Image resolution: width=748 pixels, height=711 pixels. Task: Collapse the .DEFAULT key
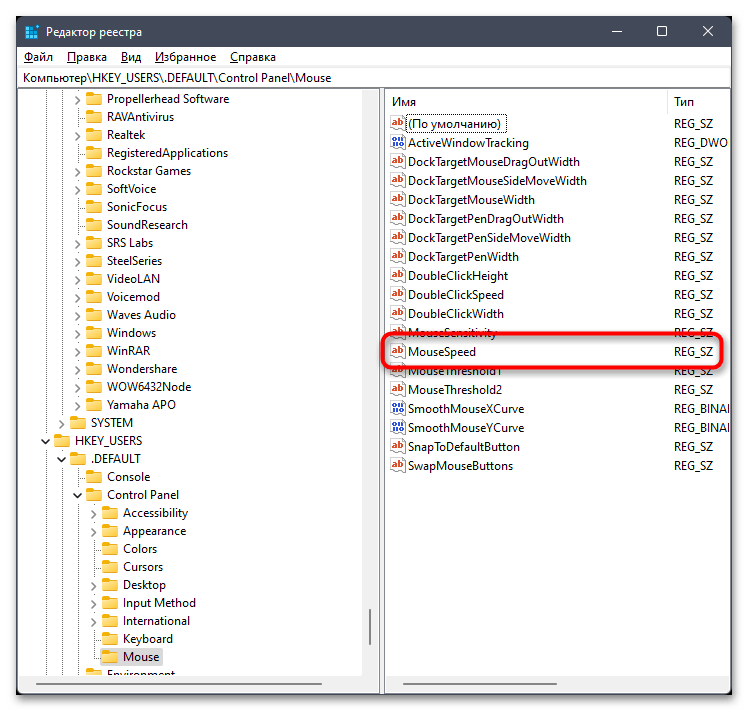click(62, 460)
